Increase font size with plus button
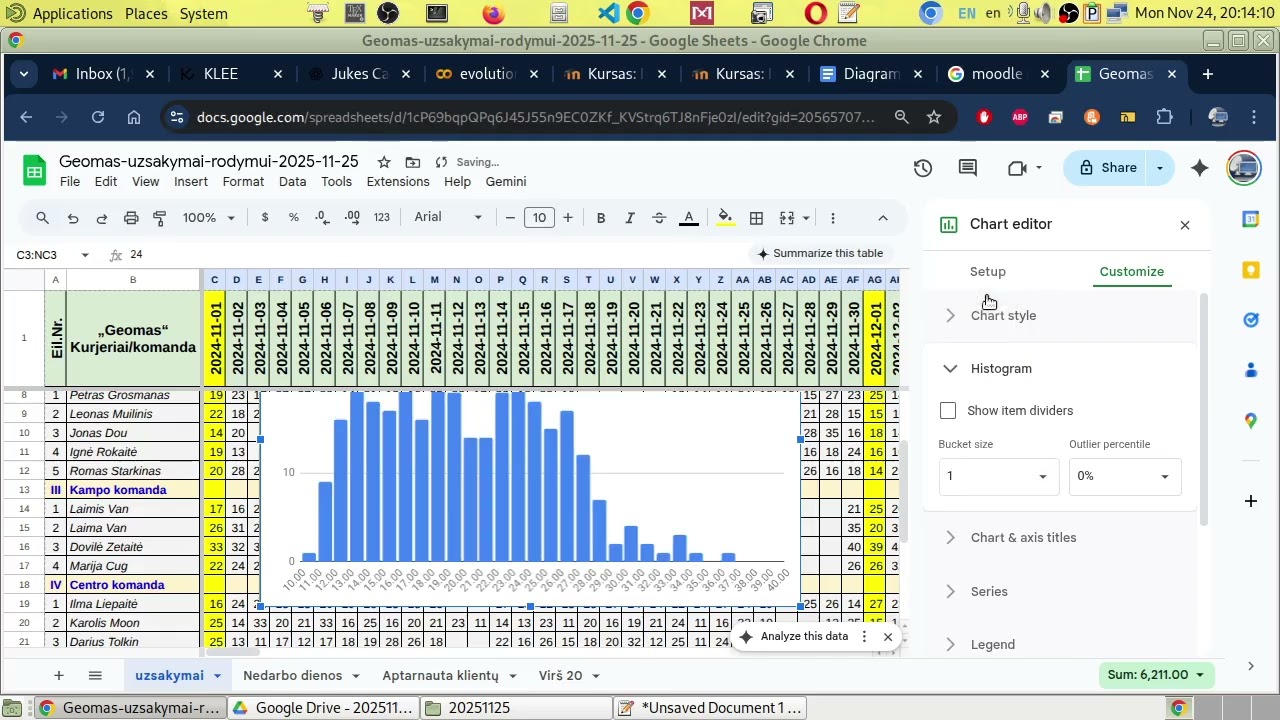 [x=568, y=218]
